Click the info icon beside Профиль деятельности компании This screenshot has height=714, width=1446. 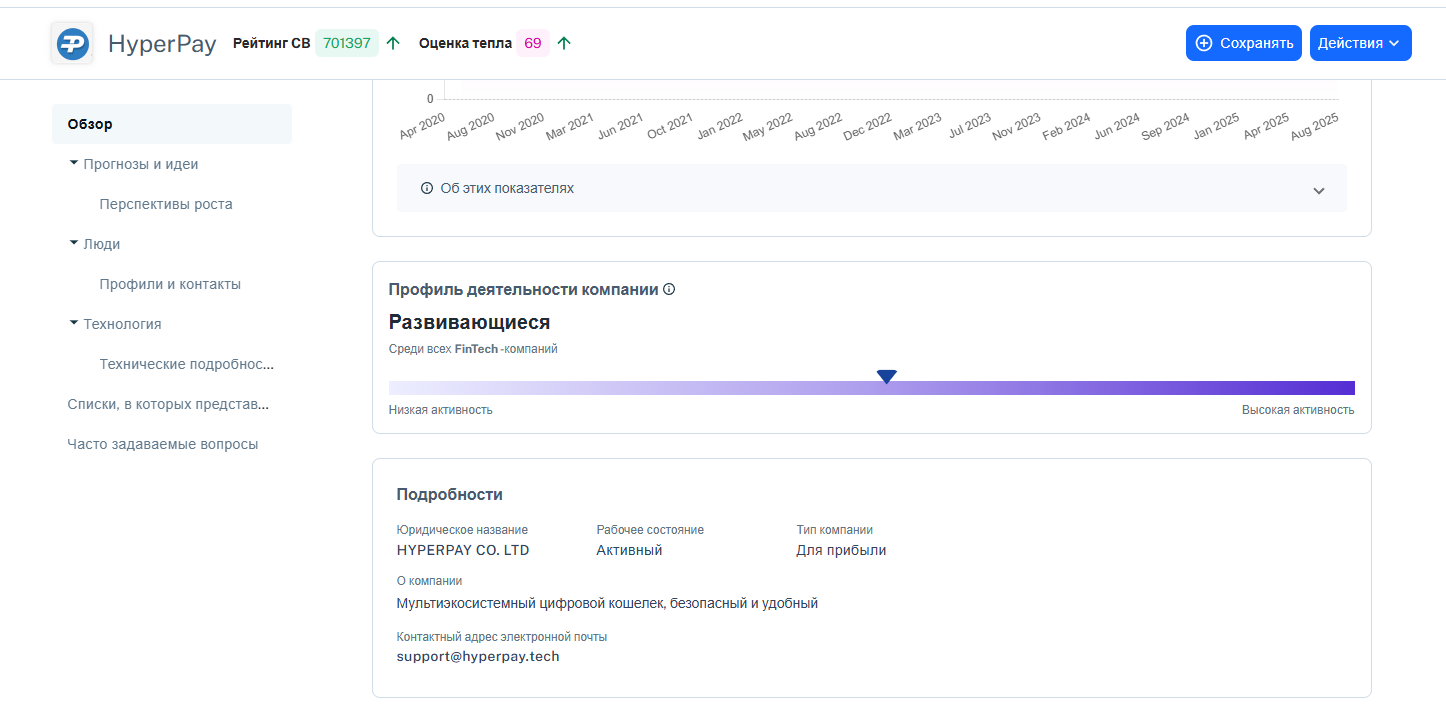pos(669,289)
